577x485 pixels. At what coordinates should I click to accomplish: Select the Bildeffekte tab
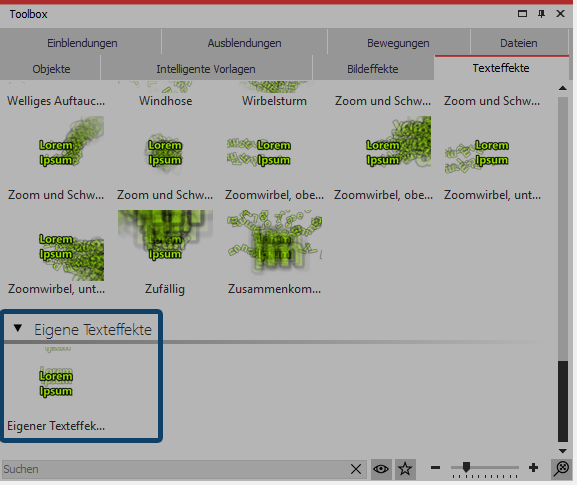373,69
